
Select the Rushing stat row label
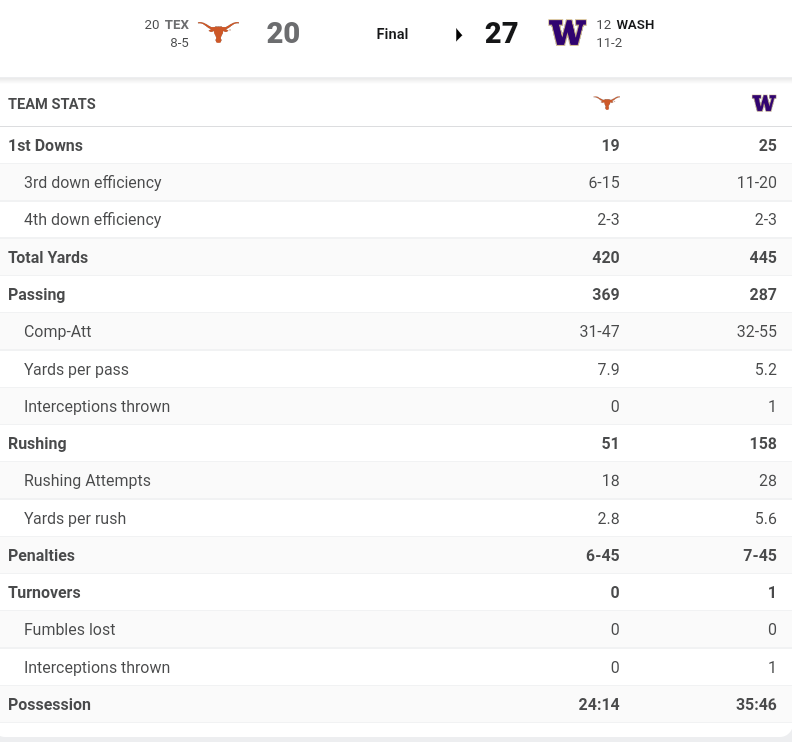[37, 443]
